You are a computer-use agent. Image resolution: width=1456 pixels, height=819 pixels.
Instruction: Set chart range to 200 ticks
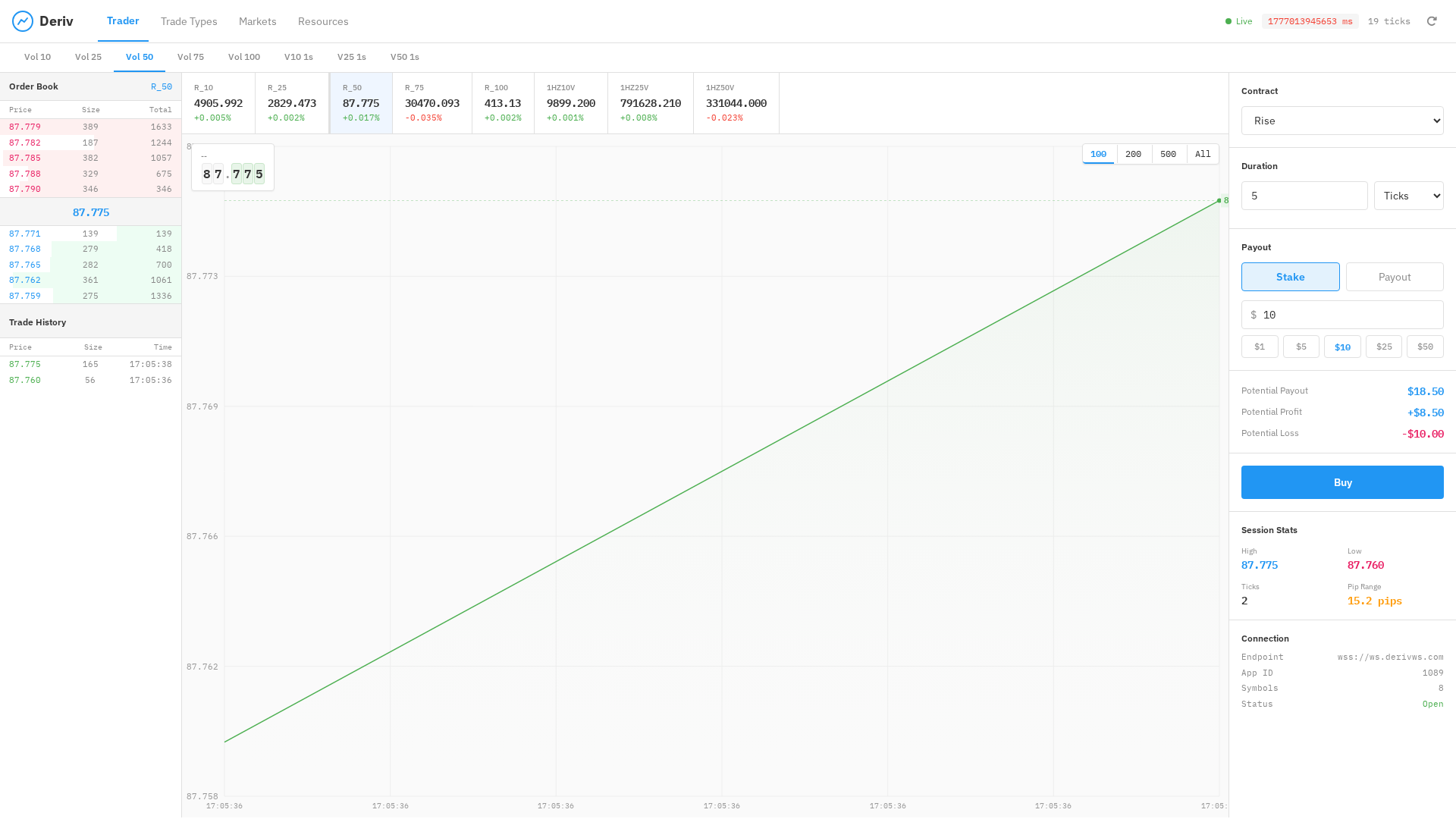1134,154
